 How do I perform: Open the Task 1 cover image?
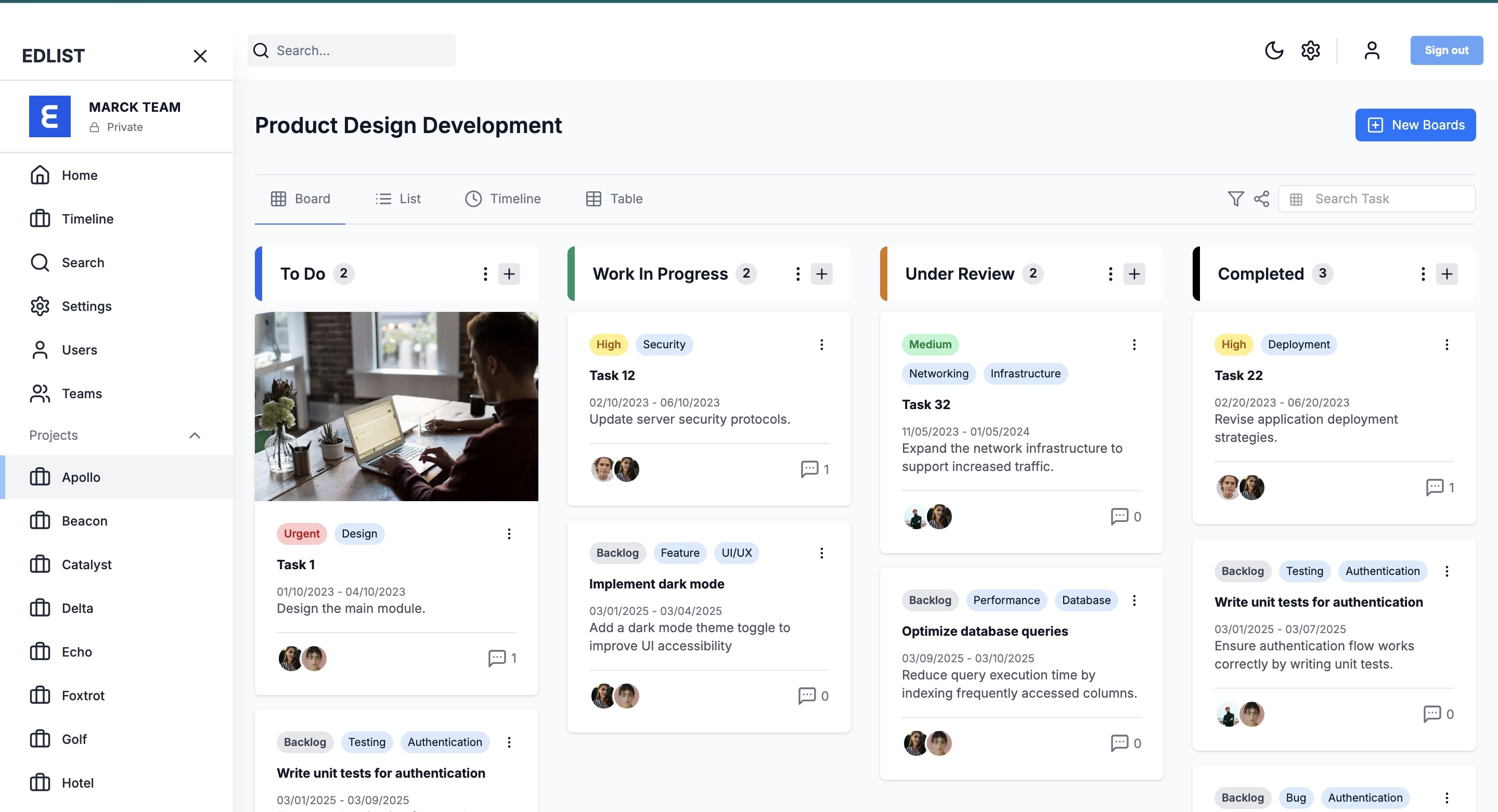coord(396,407)
